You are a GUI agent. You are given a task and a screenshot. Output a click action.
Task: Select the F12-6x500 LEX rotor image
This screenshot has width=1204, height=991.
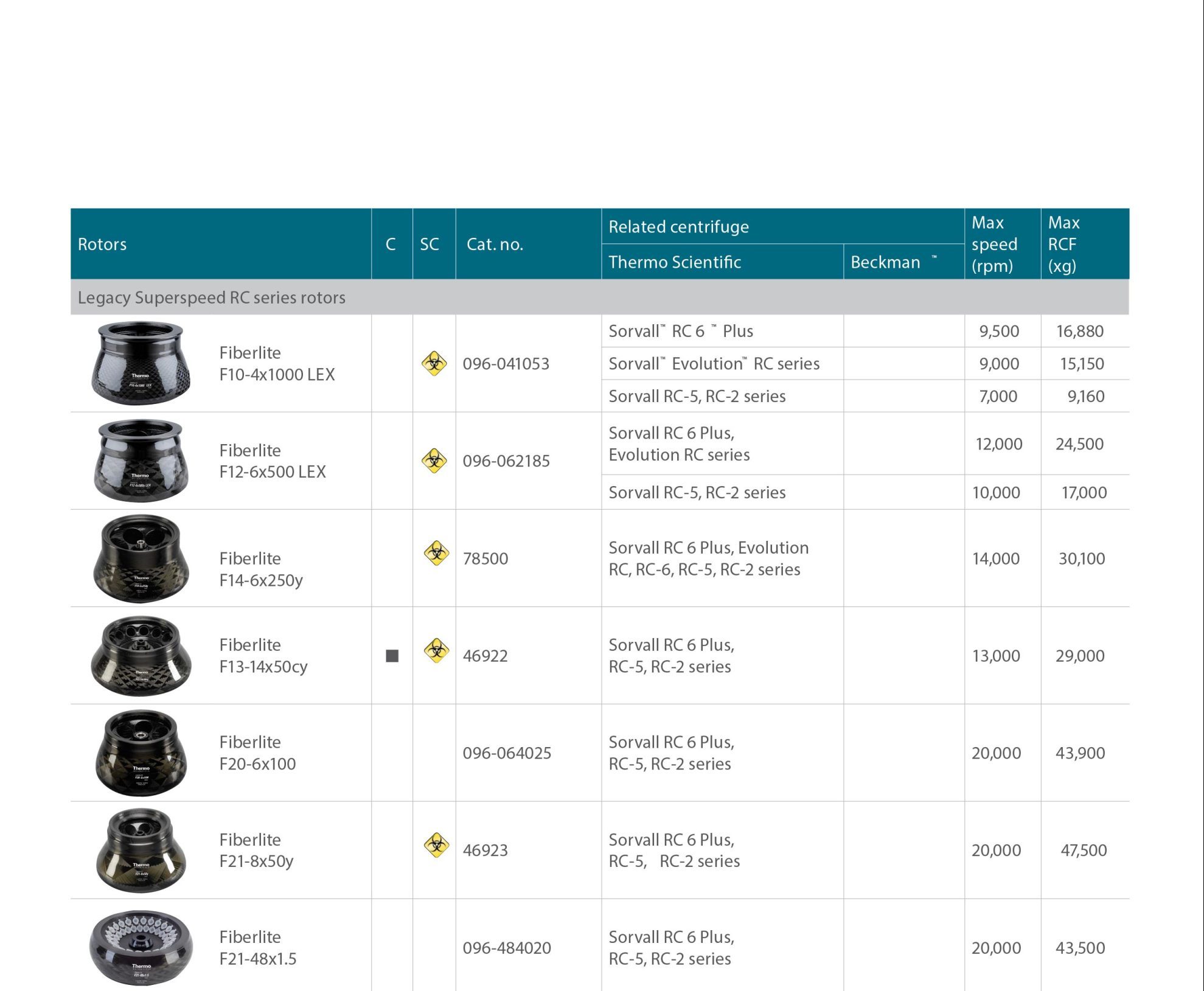[x=141, y=461]
